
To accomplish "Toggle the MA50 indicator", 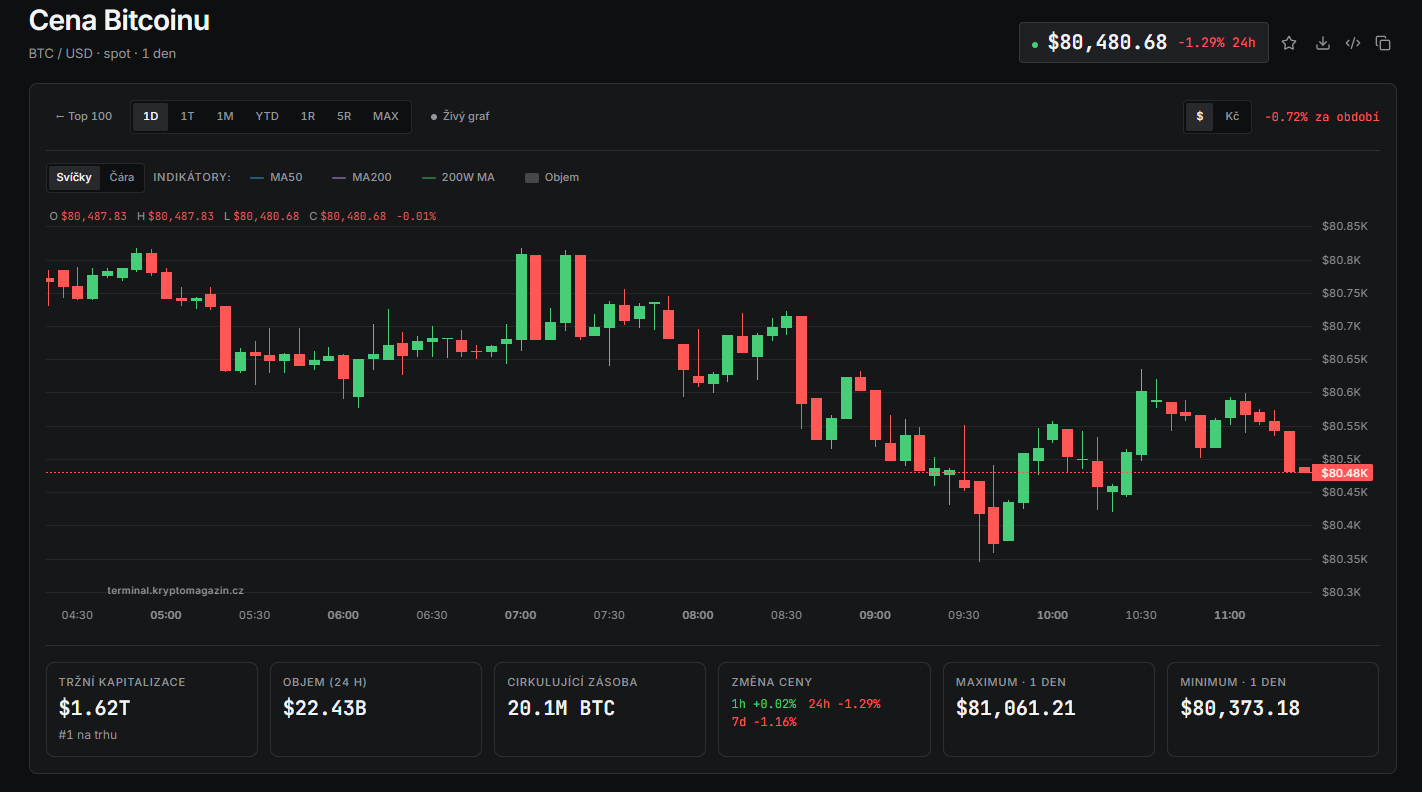I will (x=276, y=177).
